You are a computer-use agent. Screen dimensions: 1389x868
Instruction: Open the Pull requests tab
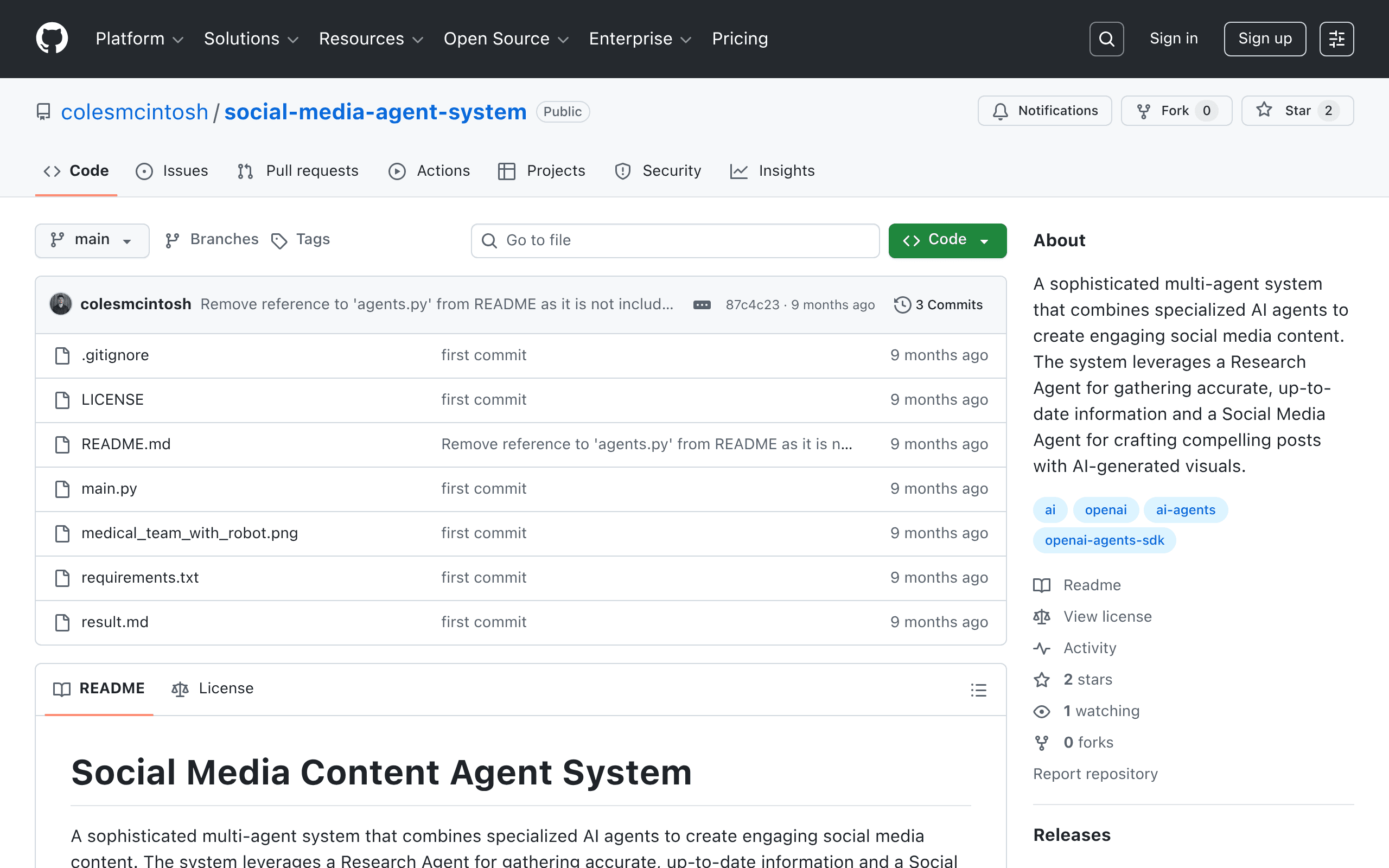tap(298, 171)
